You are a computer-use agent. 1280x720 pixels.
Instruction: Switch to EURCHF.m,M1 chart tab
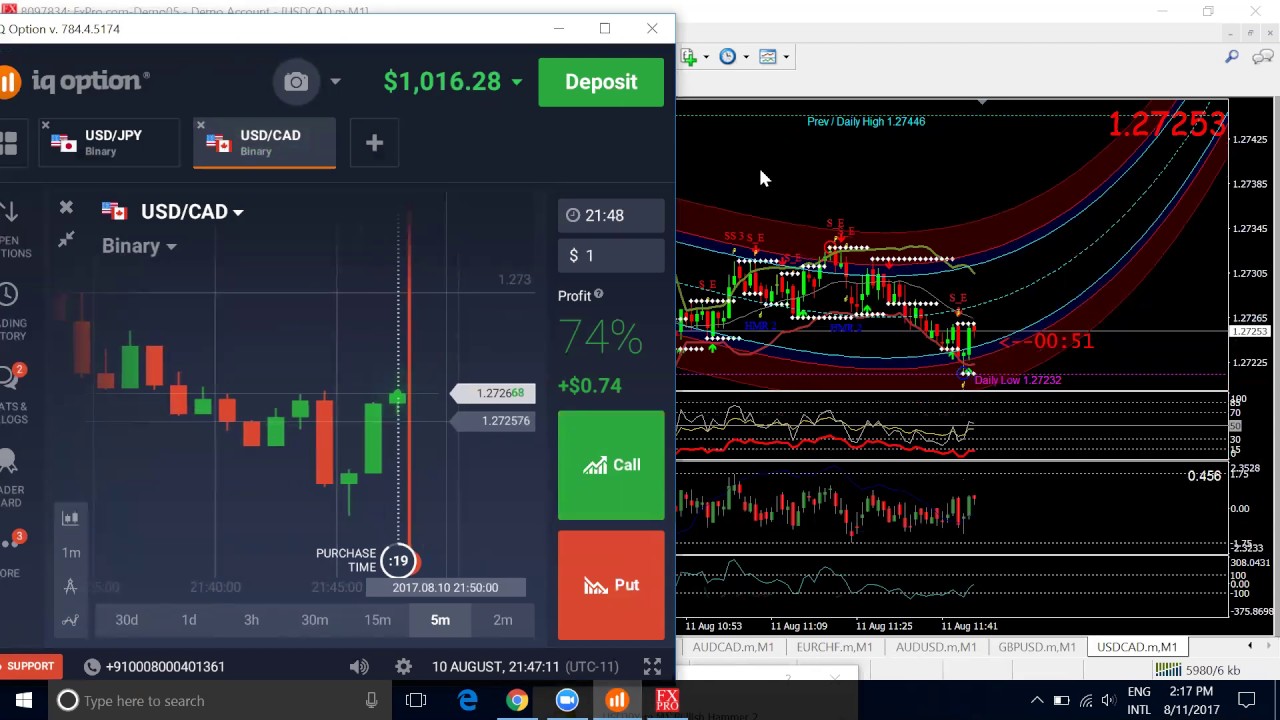pyautogui.click(x=834, y=647)
